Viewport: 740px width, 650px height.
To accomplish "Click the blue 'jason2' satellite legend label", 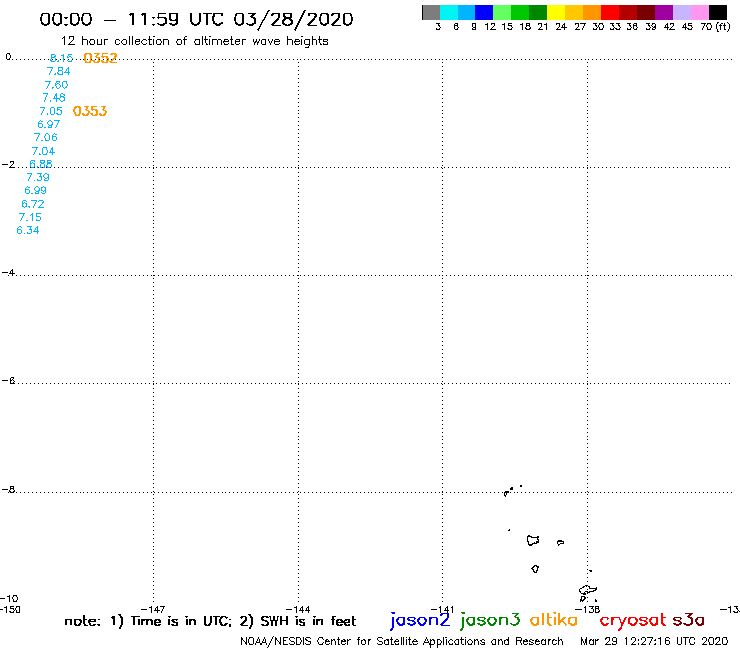I will coord(420,620).
